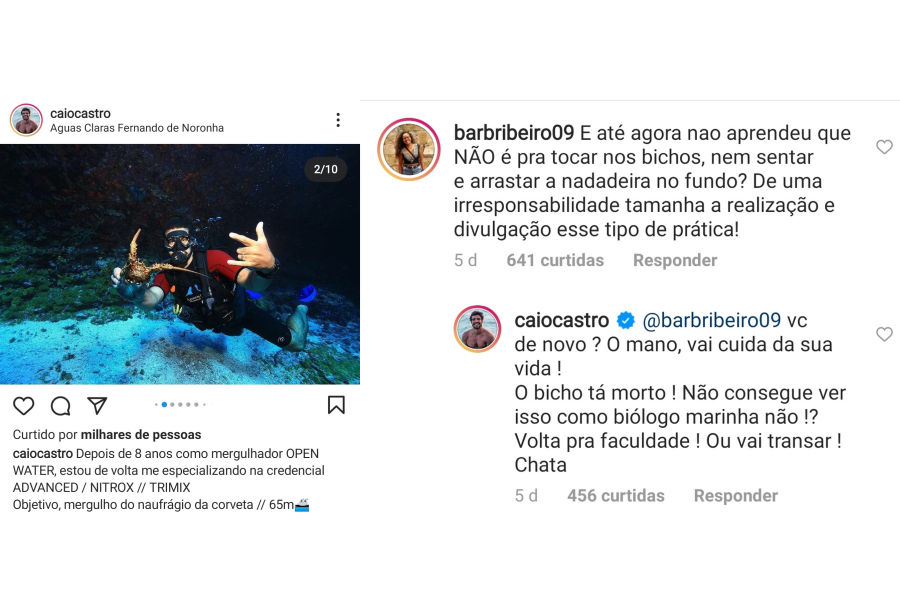Open comments with the speech bubble icon
This screenshot has height=610, width=900.
click(x=60, y=406)
